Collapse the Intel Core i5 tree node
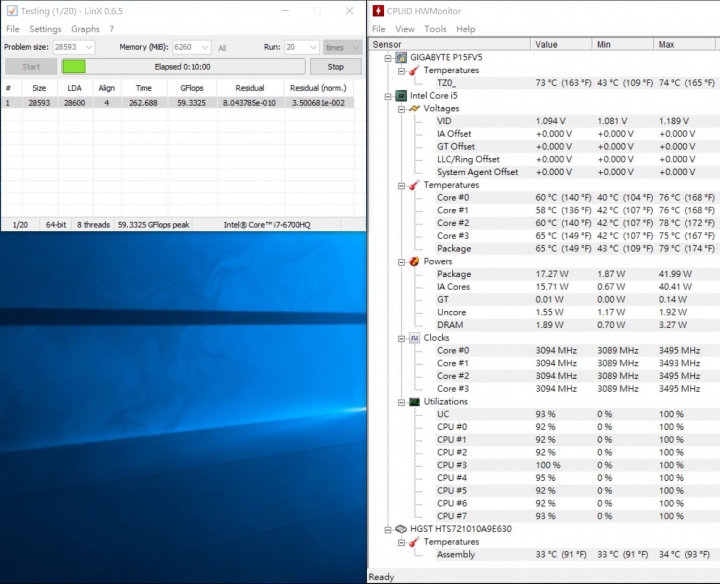 (x=388, y=96)
